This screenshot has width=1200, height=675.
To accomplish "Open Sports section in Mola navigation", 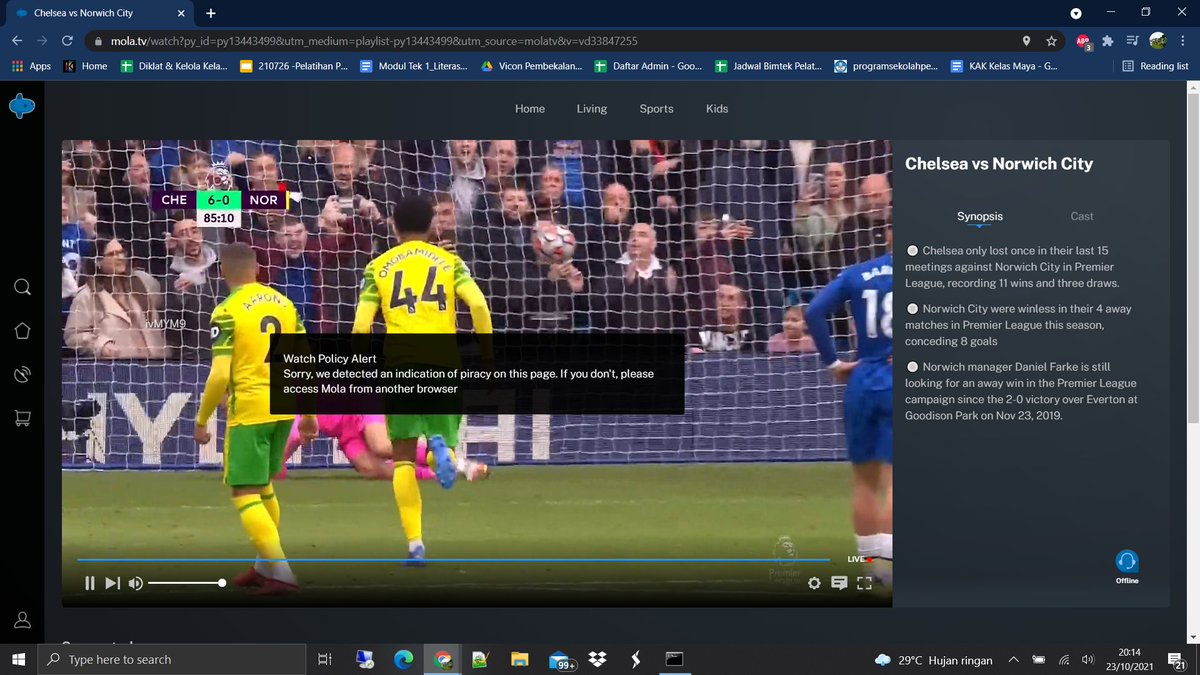I will pos(657,109).
